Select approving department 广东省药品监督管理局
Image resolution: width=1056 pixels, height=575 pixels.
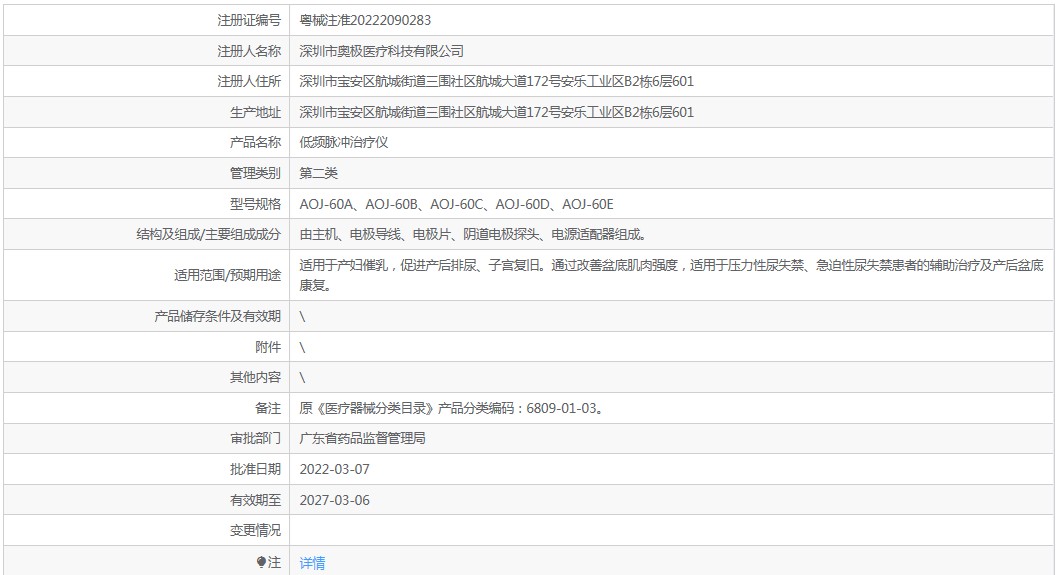tap(362, 438)
